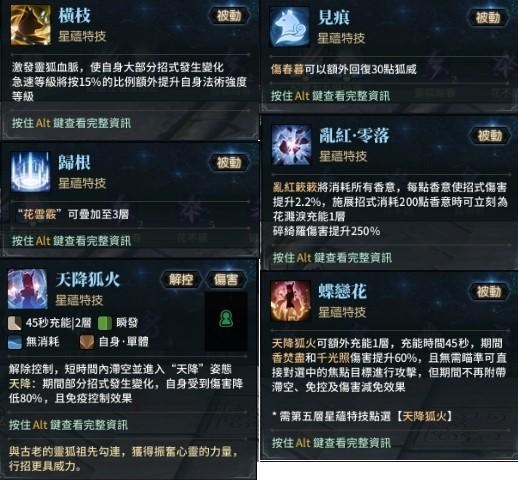The image size is (518, 481).
Task: Click the highlighted 傷春暮 skill link
Action: tap(287, 69)
